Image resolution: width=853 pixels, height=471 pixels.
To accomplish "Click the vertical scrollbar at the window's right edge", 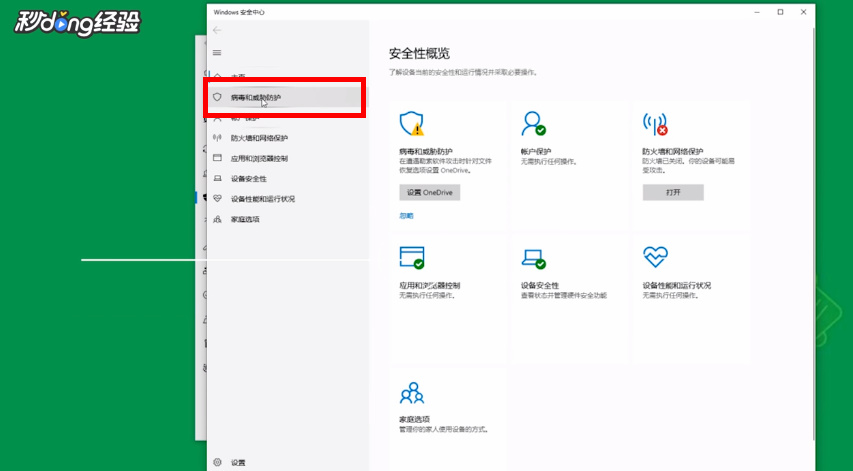I will [x=813, y=234].
